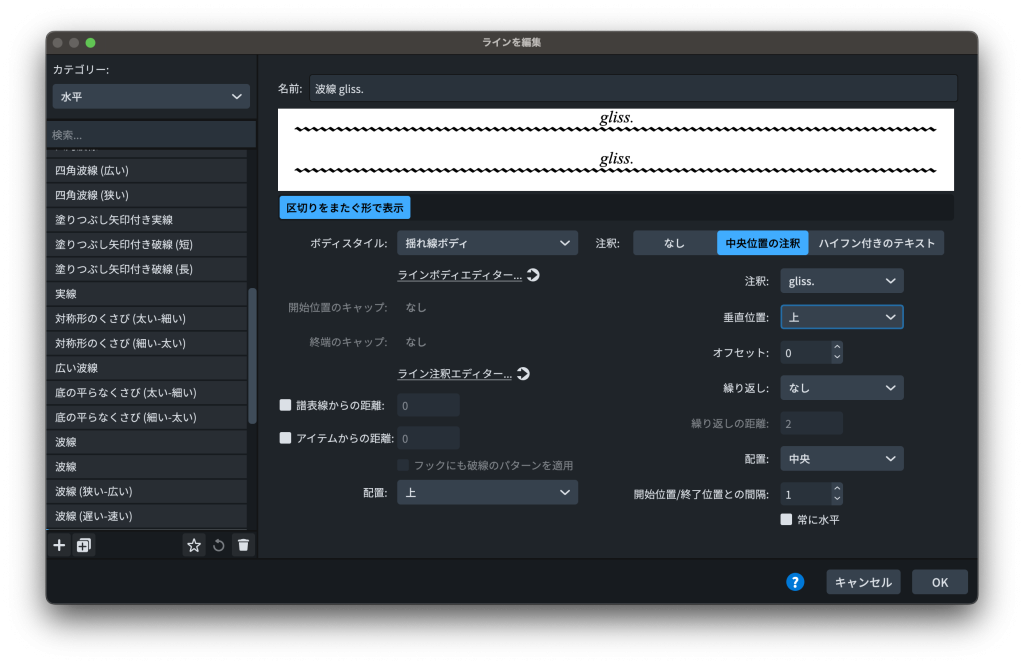Click the trash delete line icon
Image resolution: width=1024 pixels, height=665 pixels.
(243, 545)
